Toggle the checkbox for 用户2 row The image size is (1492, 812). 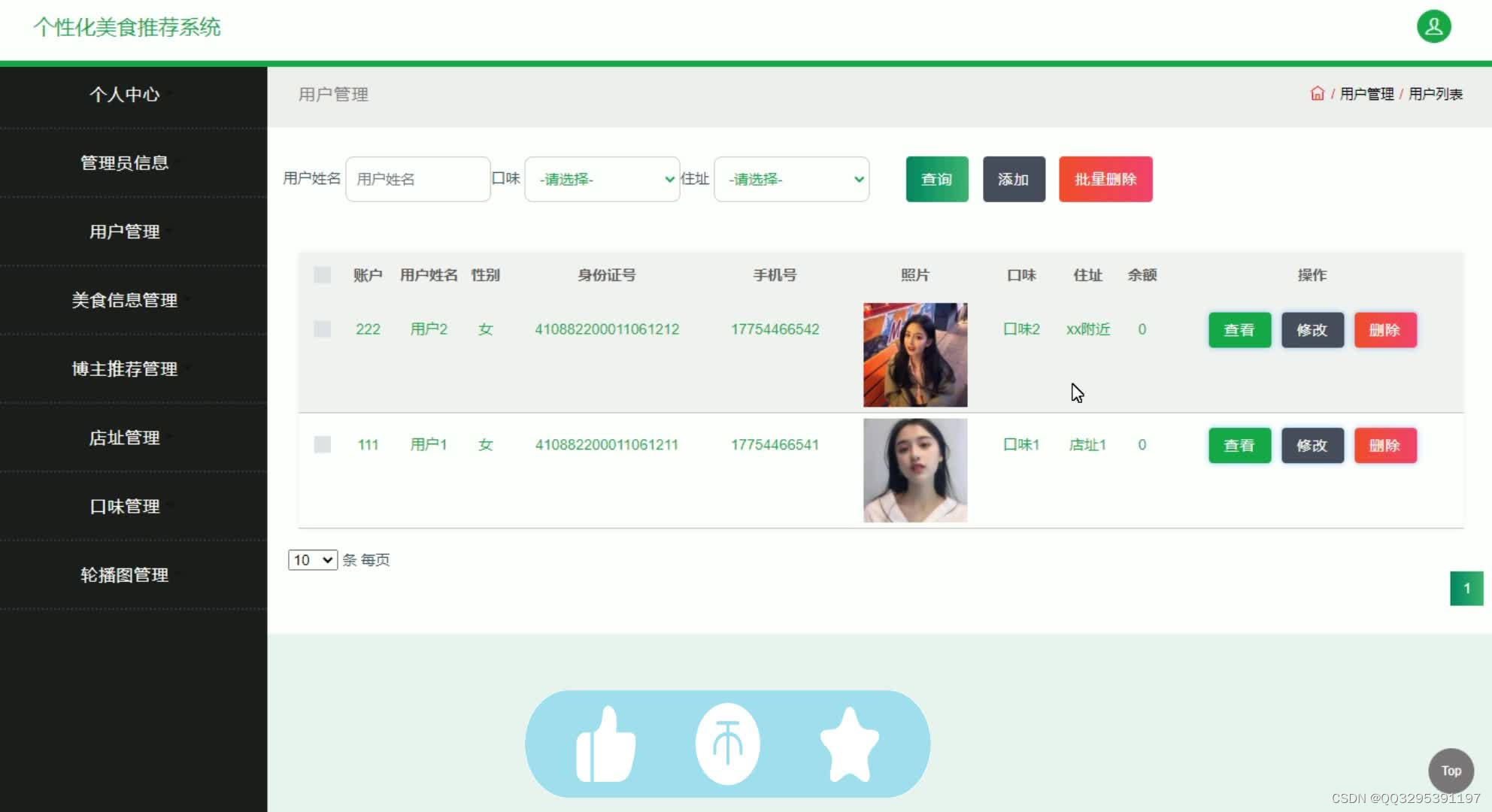[322, 328]
